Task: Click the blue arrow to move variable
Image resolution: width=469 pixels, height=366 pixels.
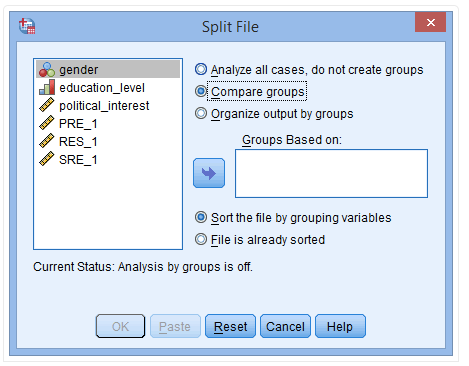Action: click(x=209, y=173)
